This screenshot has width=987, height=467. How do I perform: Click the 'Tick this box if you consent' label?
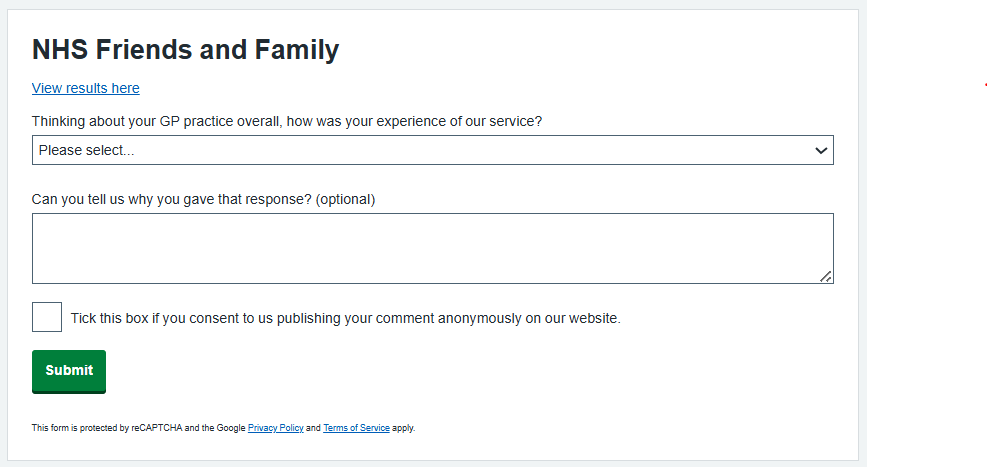pyautogui.click(x=345, y=319)
